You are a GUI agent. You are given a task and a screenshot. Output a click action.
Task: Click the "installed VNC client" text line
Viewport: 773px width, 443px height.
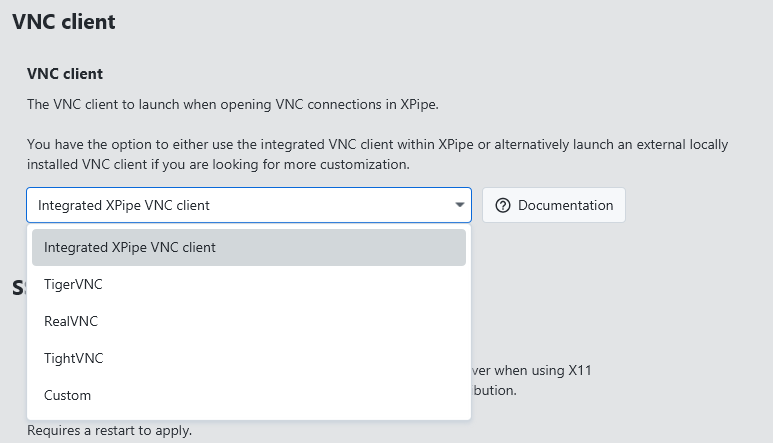(218, 163)
